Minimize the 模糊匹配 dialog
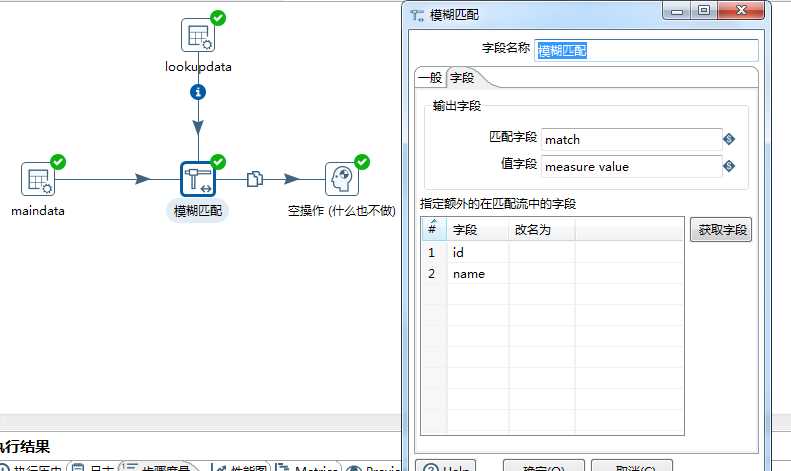 (x=677, y=11)
